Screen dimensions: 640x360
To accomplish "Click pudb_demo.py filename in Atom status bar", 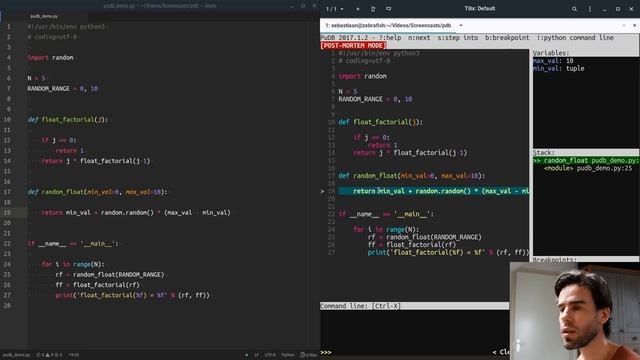I will pyautogui.click(x=17, y=355).
